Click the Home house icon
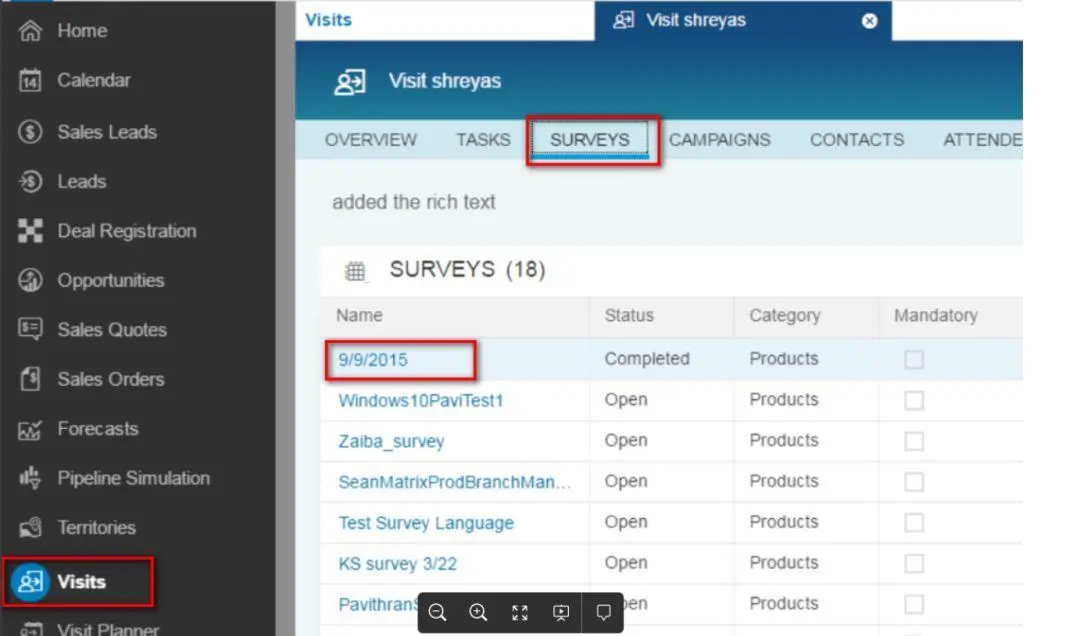1080x636 pixels. coord(30,30)
